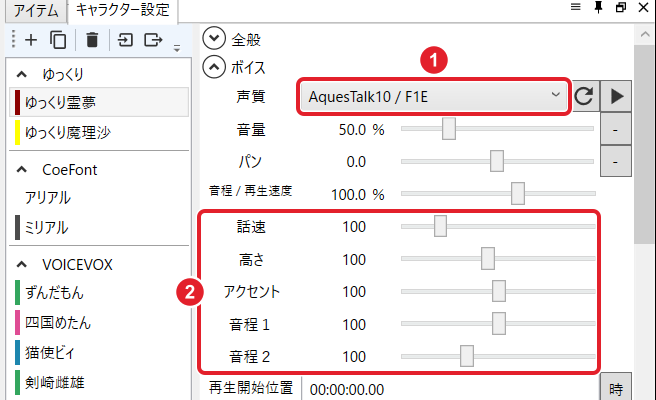656x400 pixels.
Task: Collapse the CoeFont group
Action: pos(22,169)
